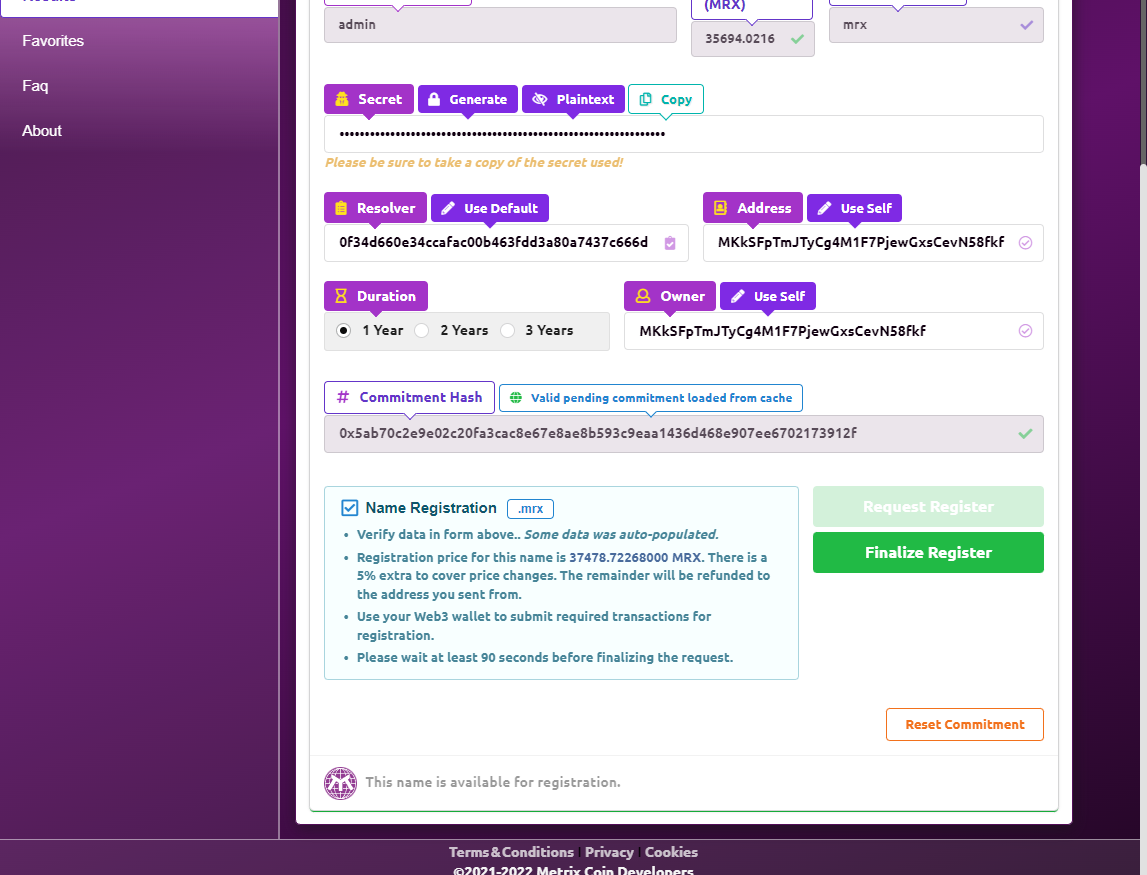The height and width of the screenshot is (875, 1147).
Task: Open the Privacy link
Action: (x=609, y=852)
